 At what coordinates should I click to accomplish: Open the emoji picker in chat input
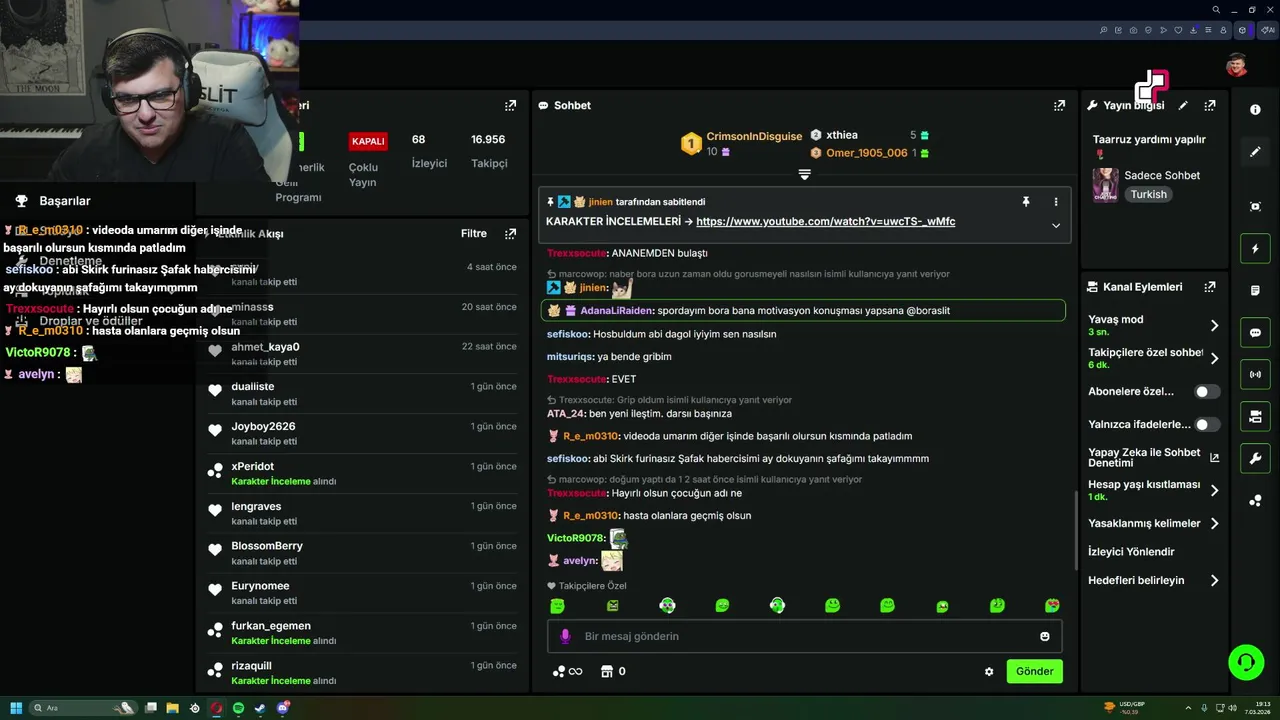(1045, 636)
